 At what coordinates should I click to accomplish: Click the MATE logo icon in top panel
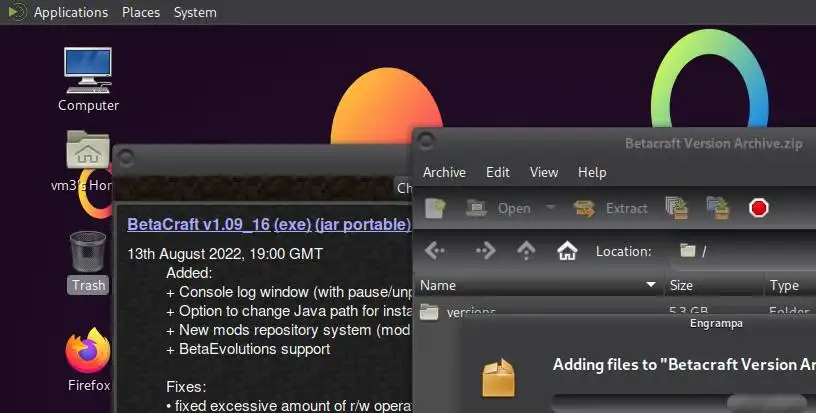coord(17,12)
